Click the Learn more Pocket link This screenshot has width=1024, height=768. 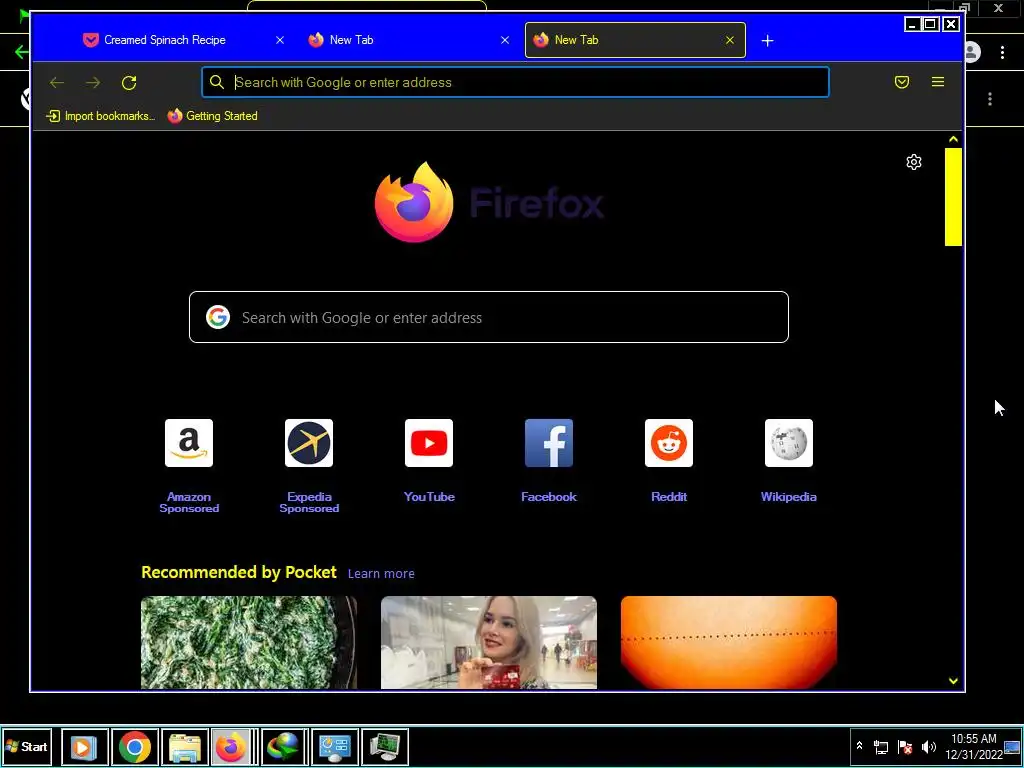tap(381, 573)
